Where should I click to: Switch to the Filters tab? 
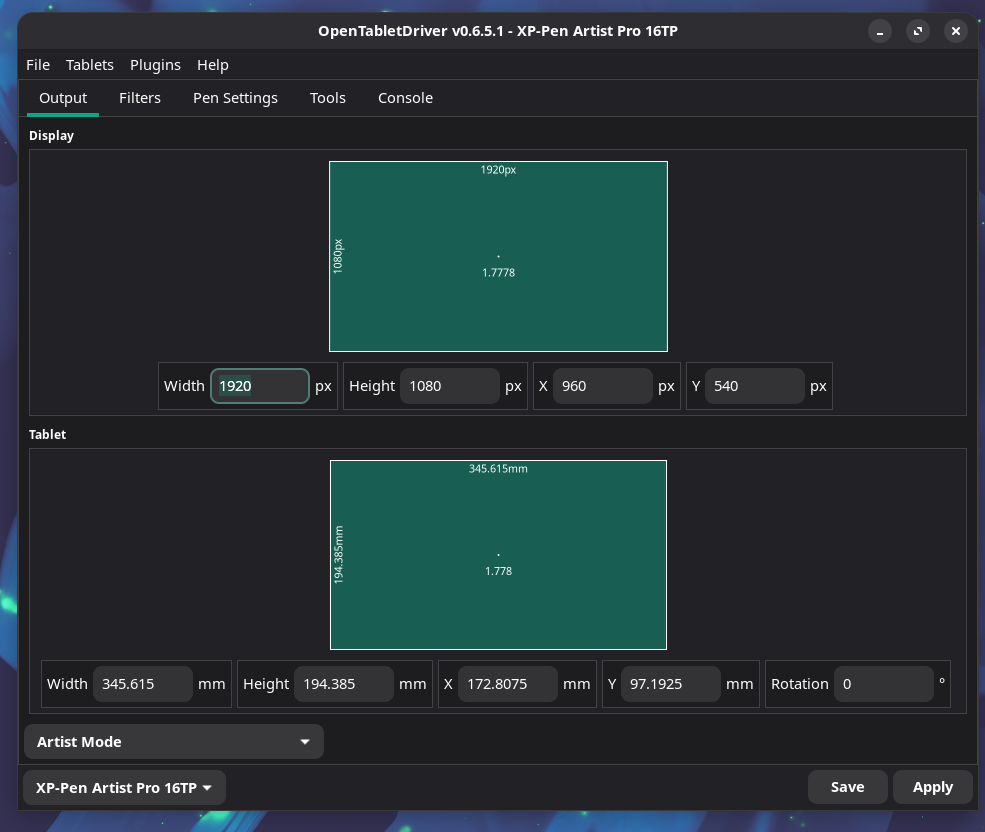(x=140, y=98)
